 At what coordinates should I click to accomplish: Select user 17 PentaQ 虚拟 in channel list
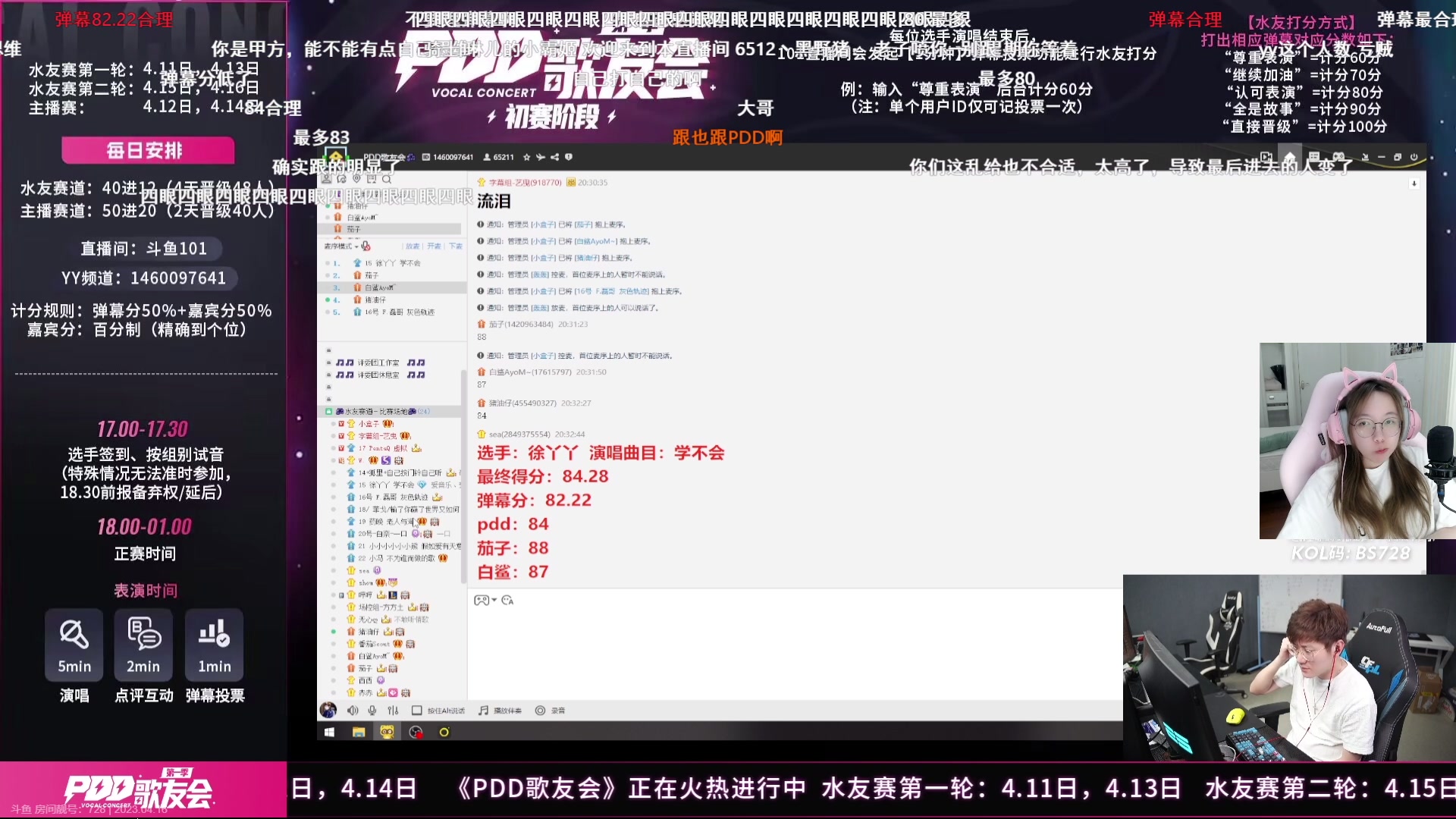click(383, 448)
